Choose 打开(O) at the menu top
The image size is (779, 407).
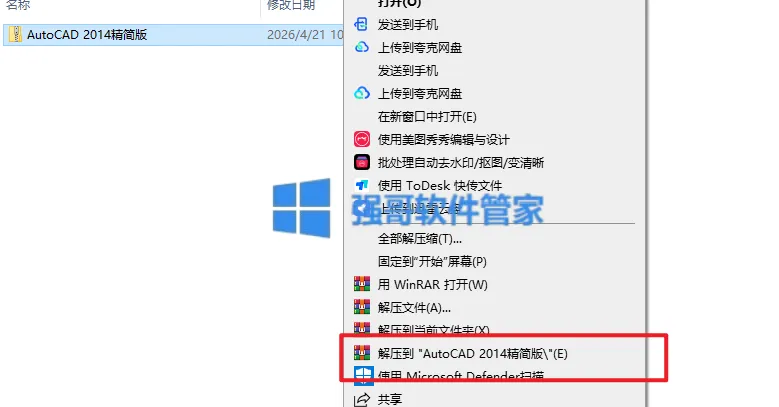pos(399,3)
